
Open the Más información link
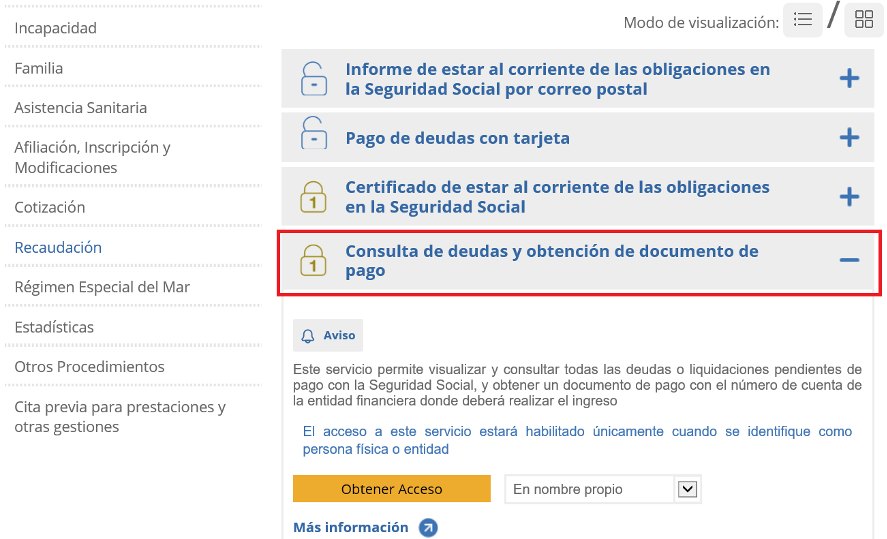(351, 527)
